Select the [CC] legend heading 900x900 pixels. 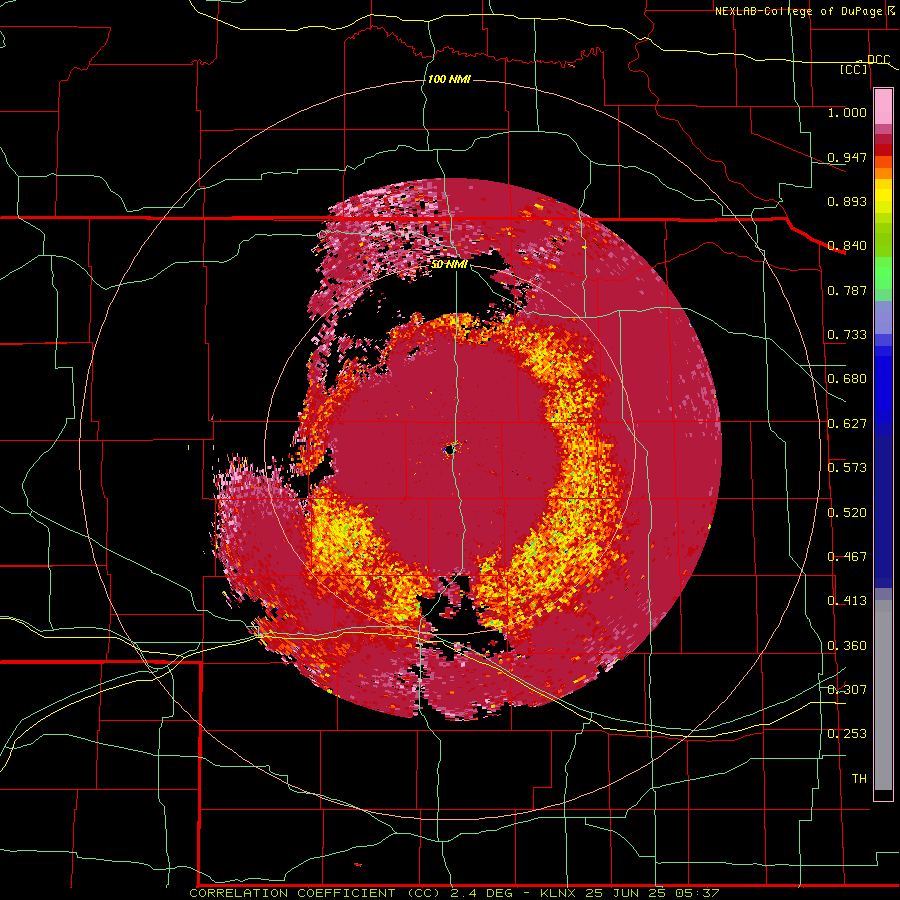(x=854, y=69)
